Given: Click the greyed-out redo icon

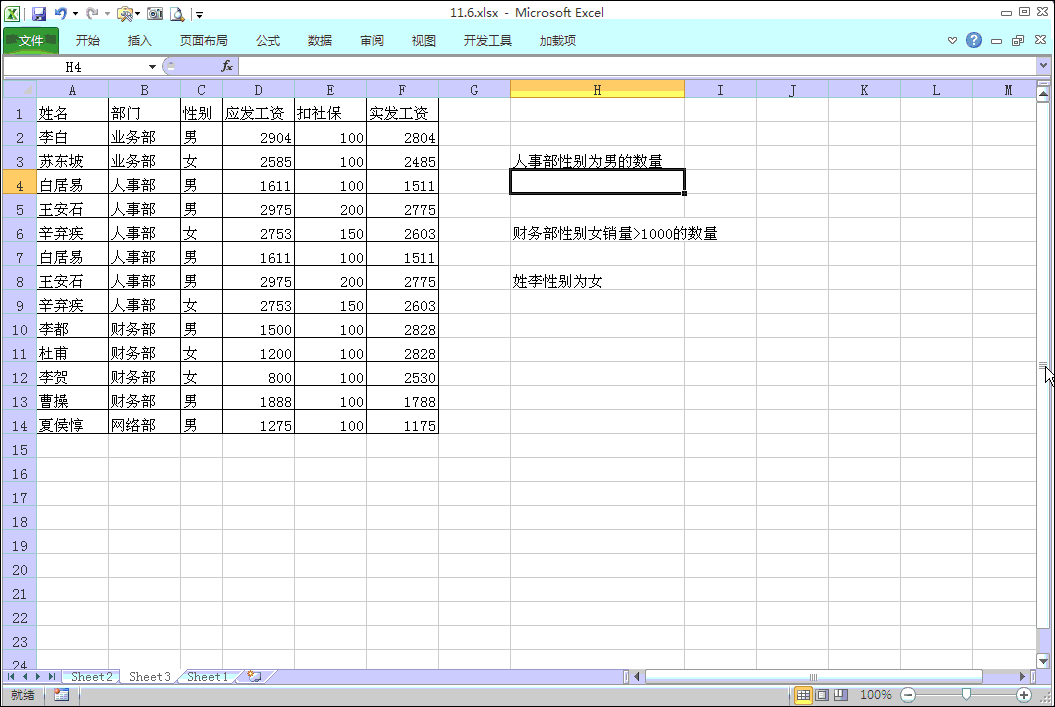Looking at the screenshot, I should 92,13.
